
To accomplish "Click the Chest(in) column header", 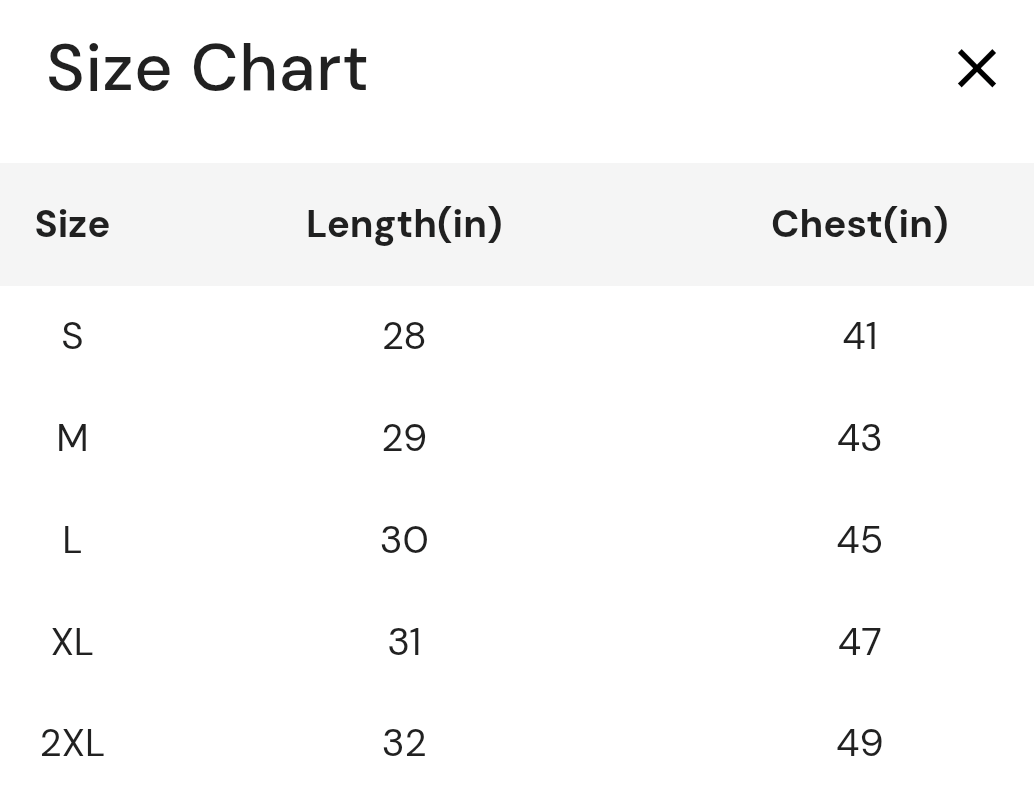I will click(x=859, y=224).
